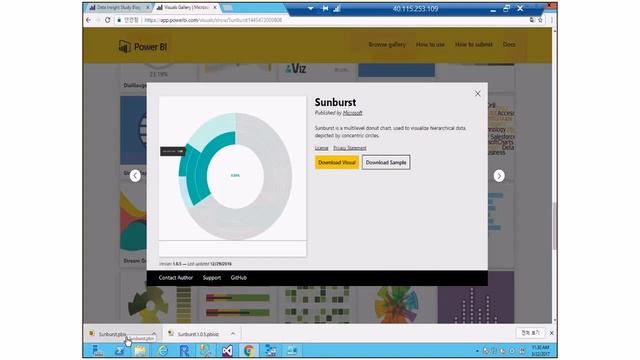Show the next visual with the right arrow
640x360 pixels.
[x=499, y=176]
